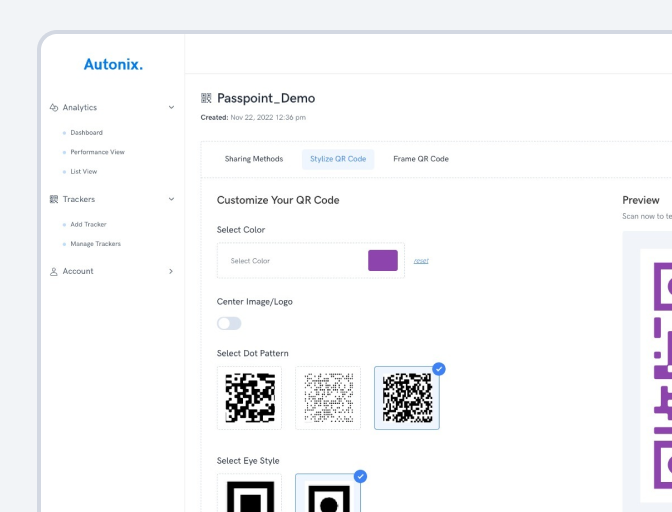672x512 pixels.
Task: Select the small dotted dot pattern
Action: [328, 398]
